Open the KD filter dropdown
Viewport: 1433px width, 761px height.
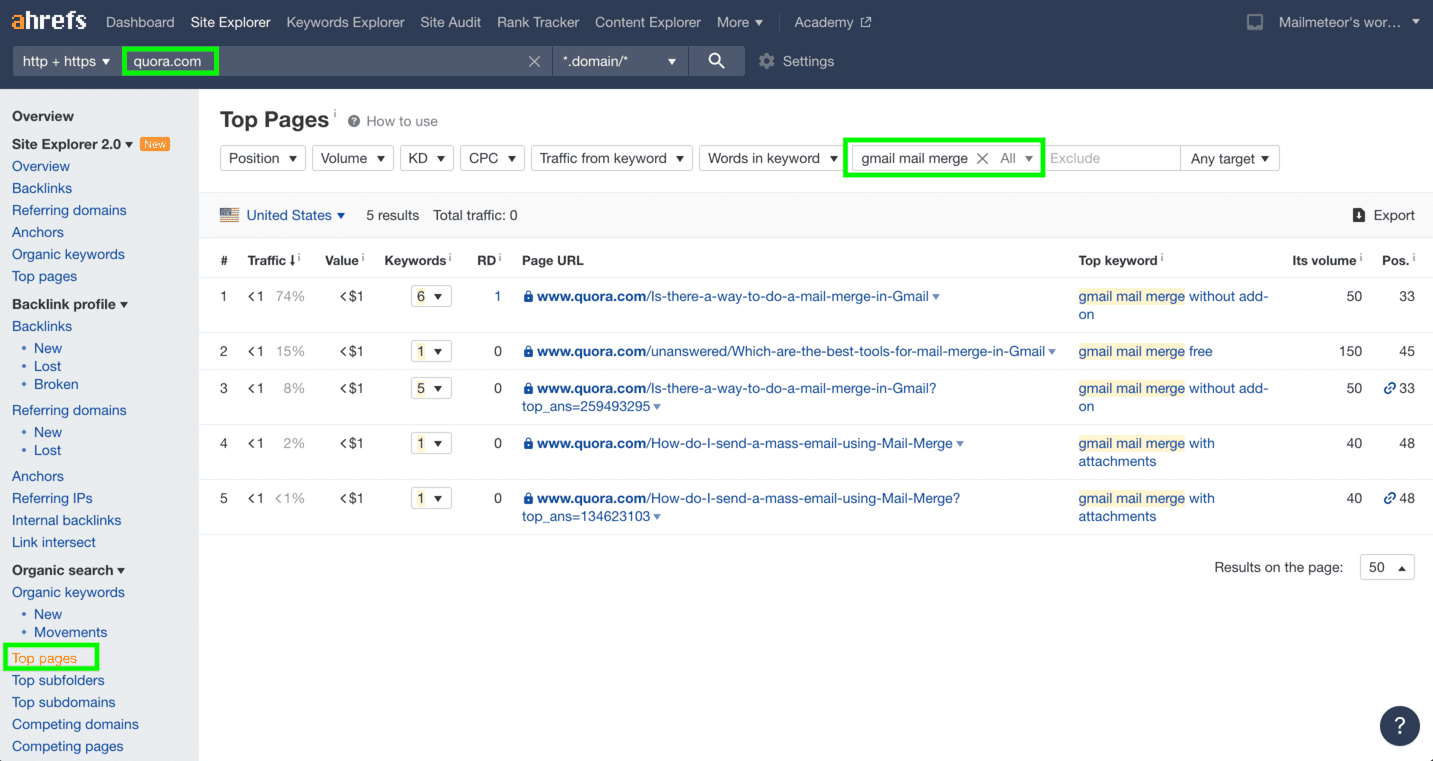point(427,158)
